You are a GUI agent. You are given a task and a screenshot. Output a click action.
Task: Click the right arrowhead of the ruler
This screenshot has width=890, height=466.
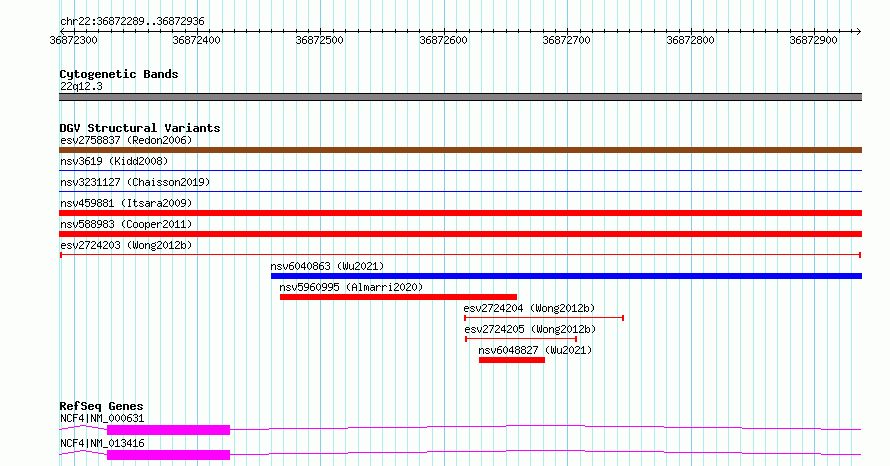tap(858, 31)
